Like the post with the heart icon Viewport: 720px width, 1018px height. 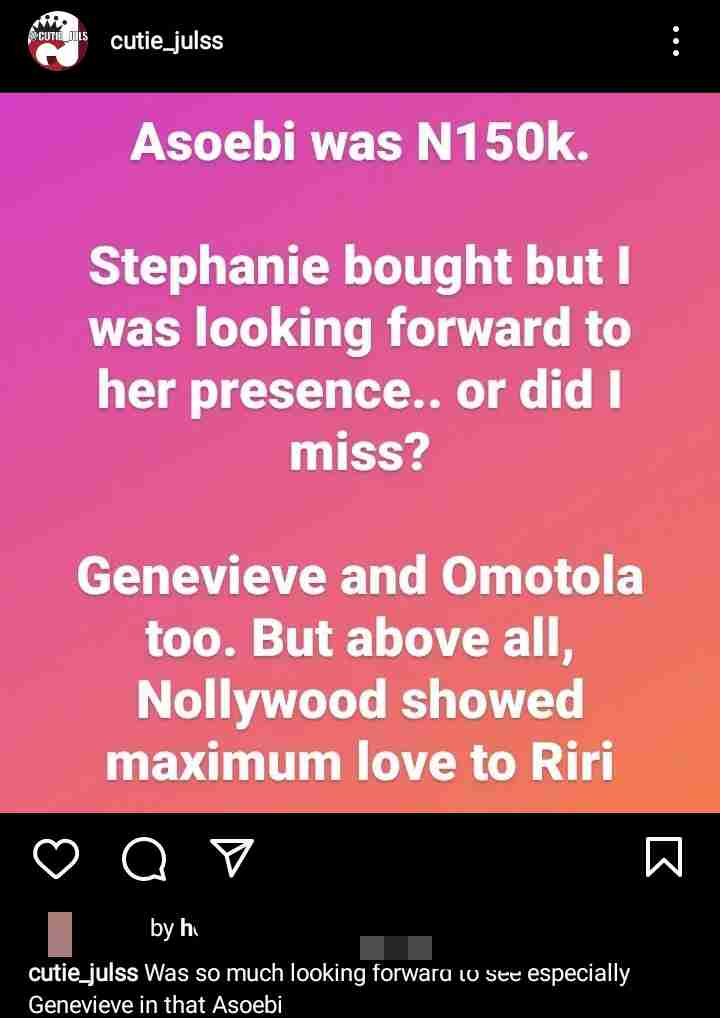[x=56, y=858]
